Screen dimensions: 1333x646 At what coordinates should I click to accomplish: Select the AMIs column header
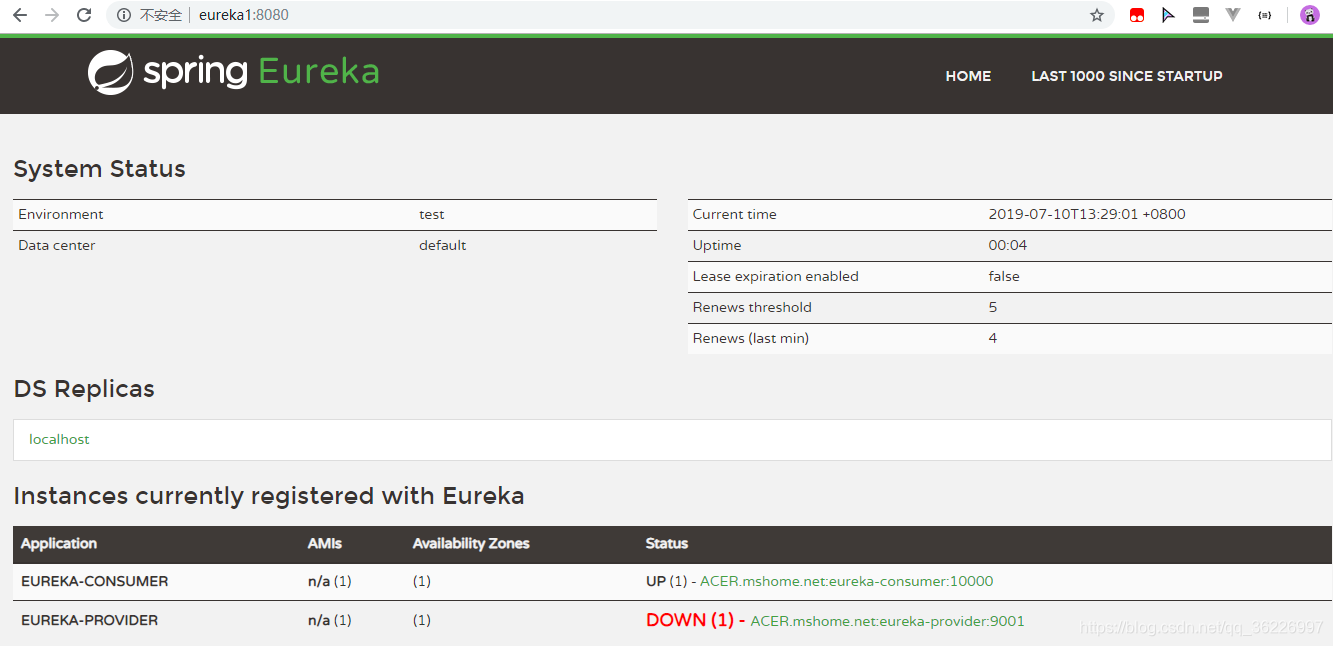click(325, 543)
